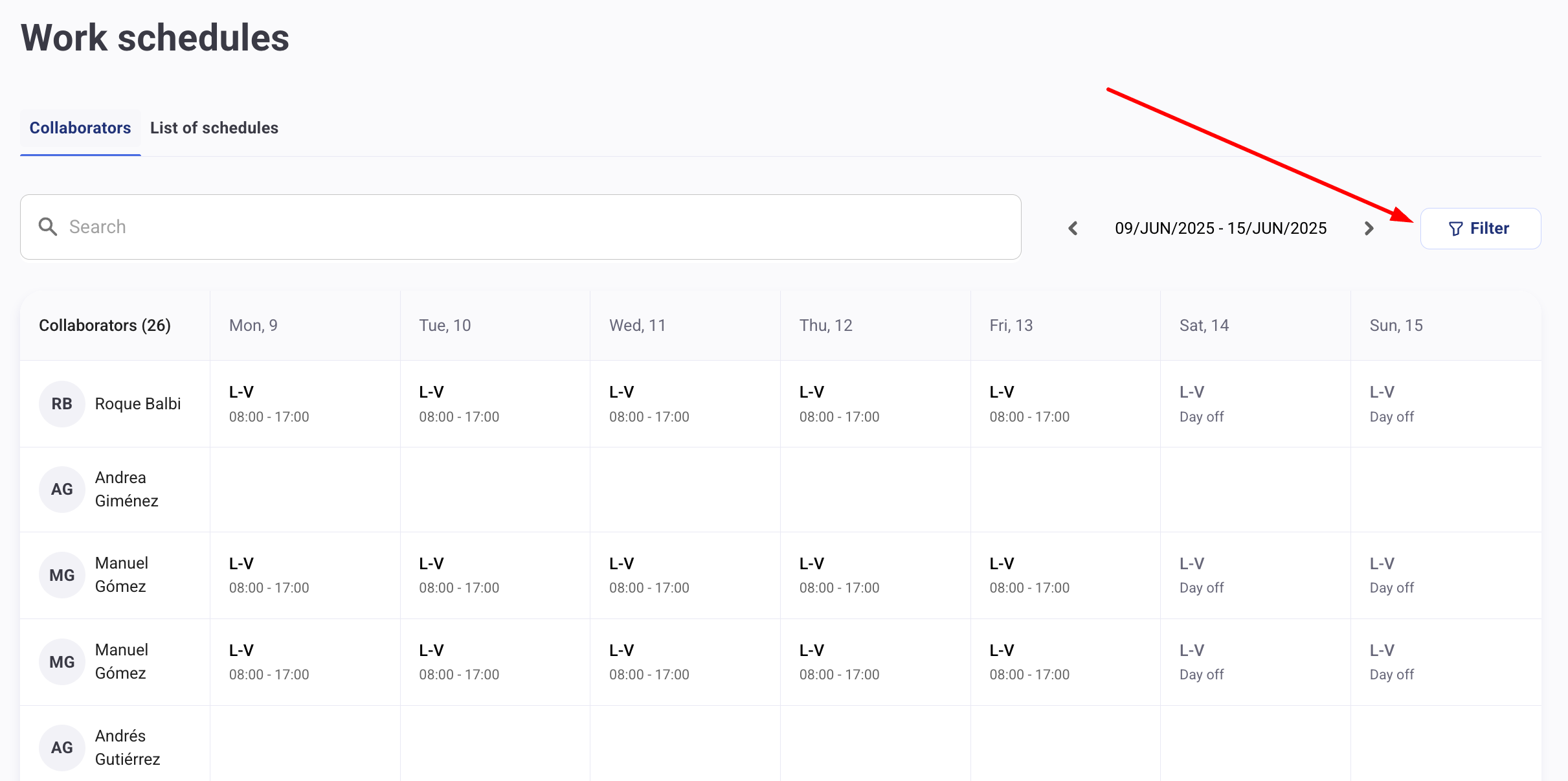Go to previous week with left chevron
Image resolution: width=1568 pixels, height=781 pixels.
(1073, 228)
